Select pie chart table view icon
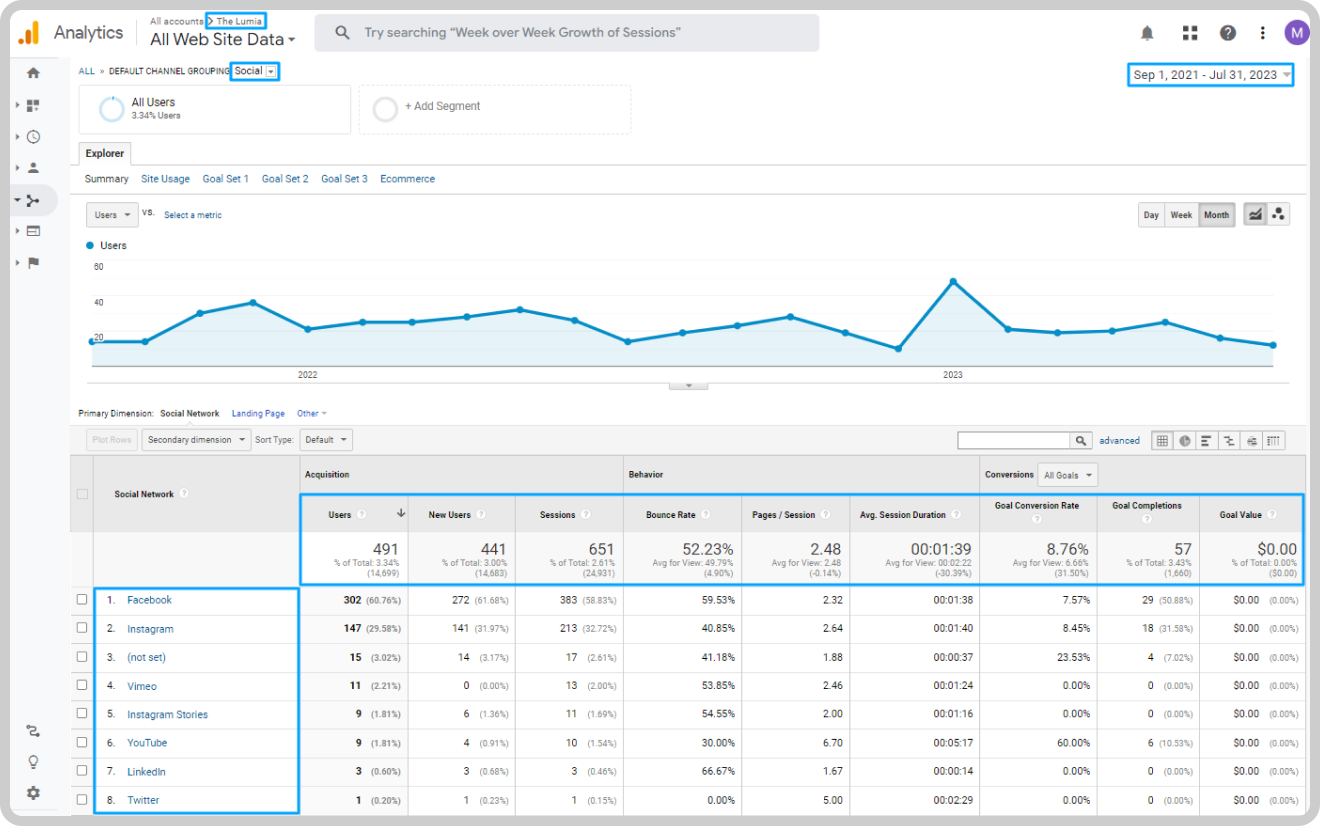The image size is (1320, 826). point(1185,440)
